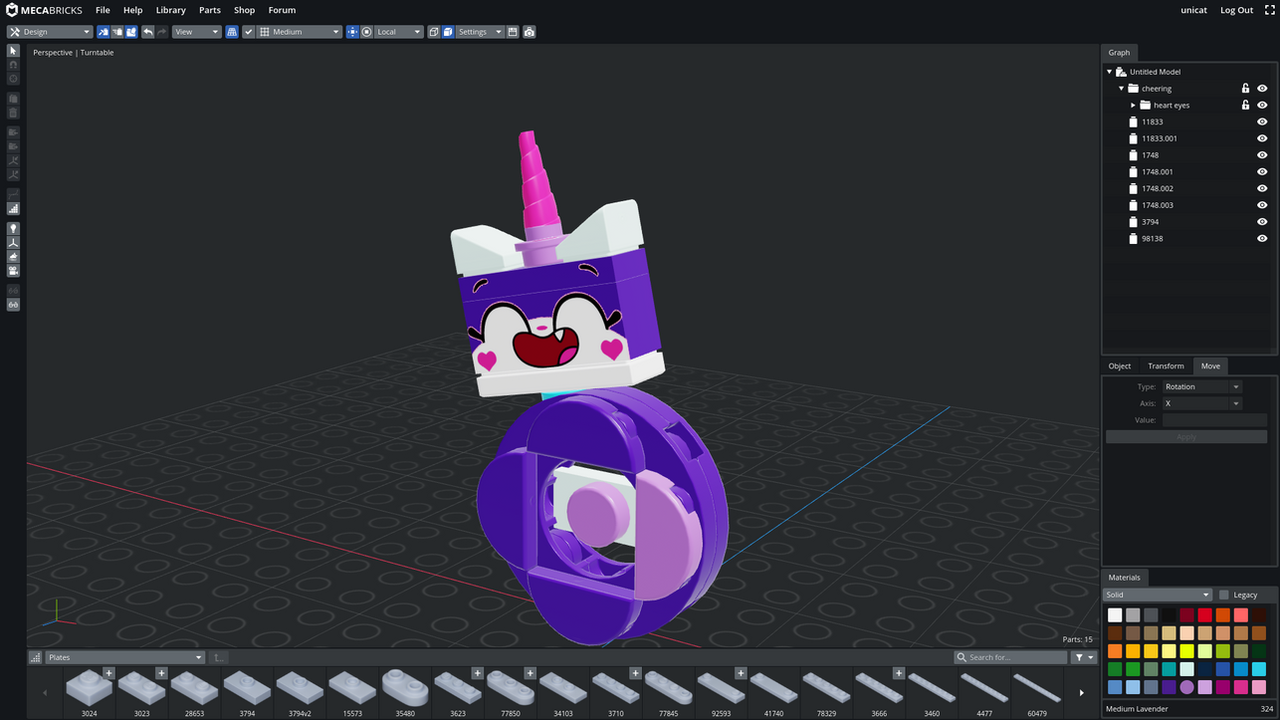Toggle lock on cheering group
Viewport: 1280px width, 720px height.
click(x=1245, y=88)
